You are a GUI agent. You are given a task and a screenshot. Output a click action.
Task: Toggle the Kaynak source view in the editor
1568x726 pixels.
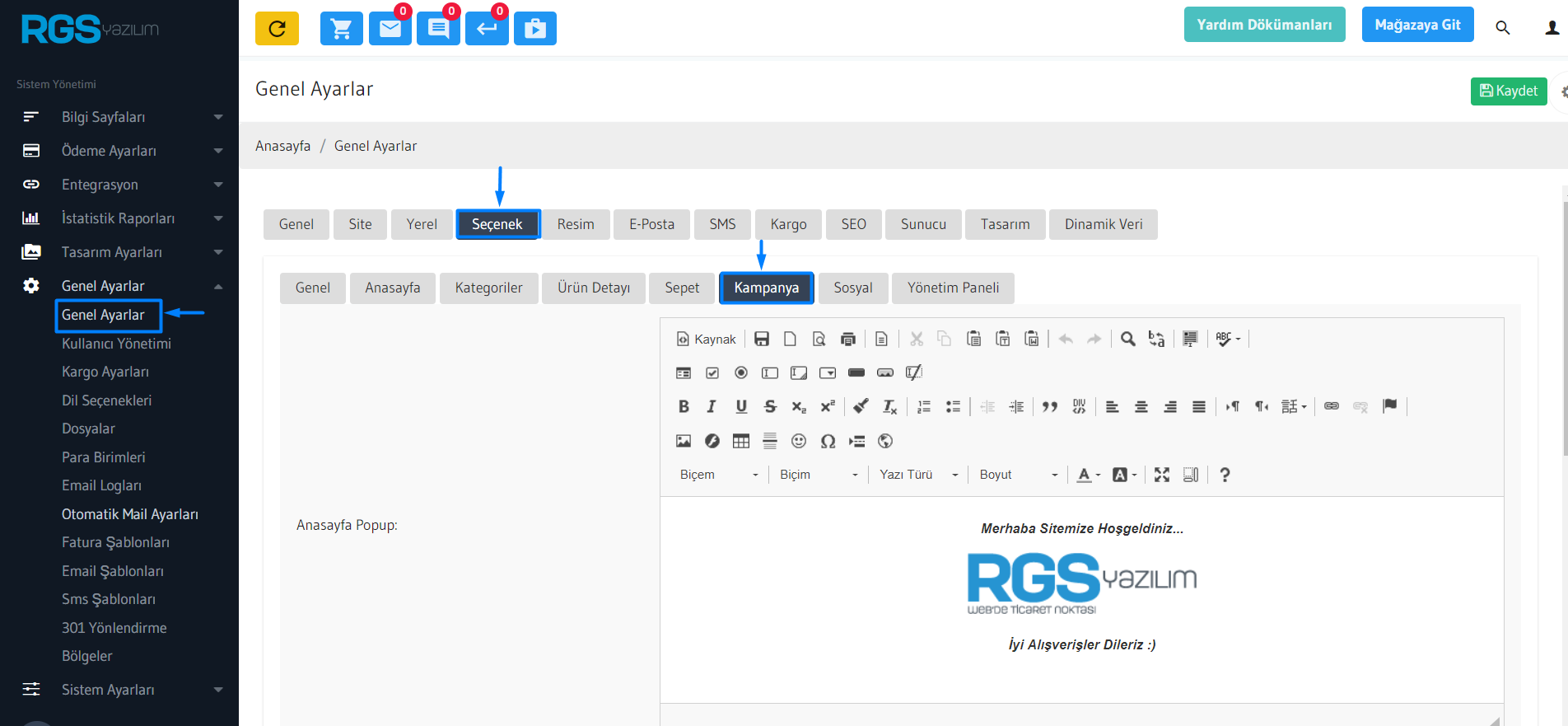[x=706, y=339]
